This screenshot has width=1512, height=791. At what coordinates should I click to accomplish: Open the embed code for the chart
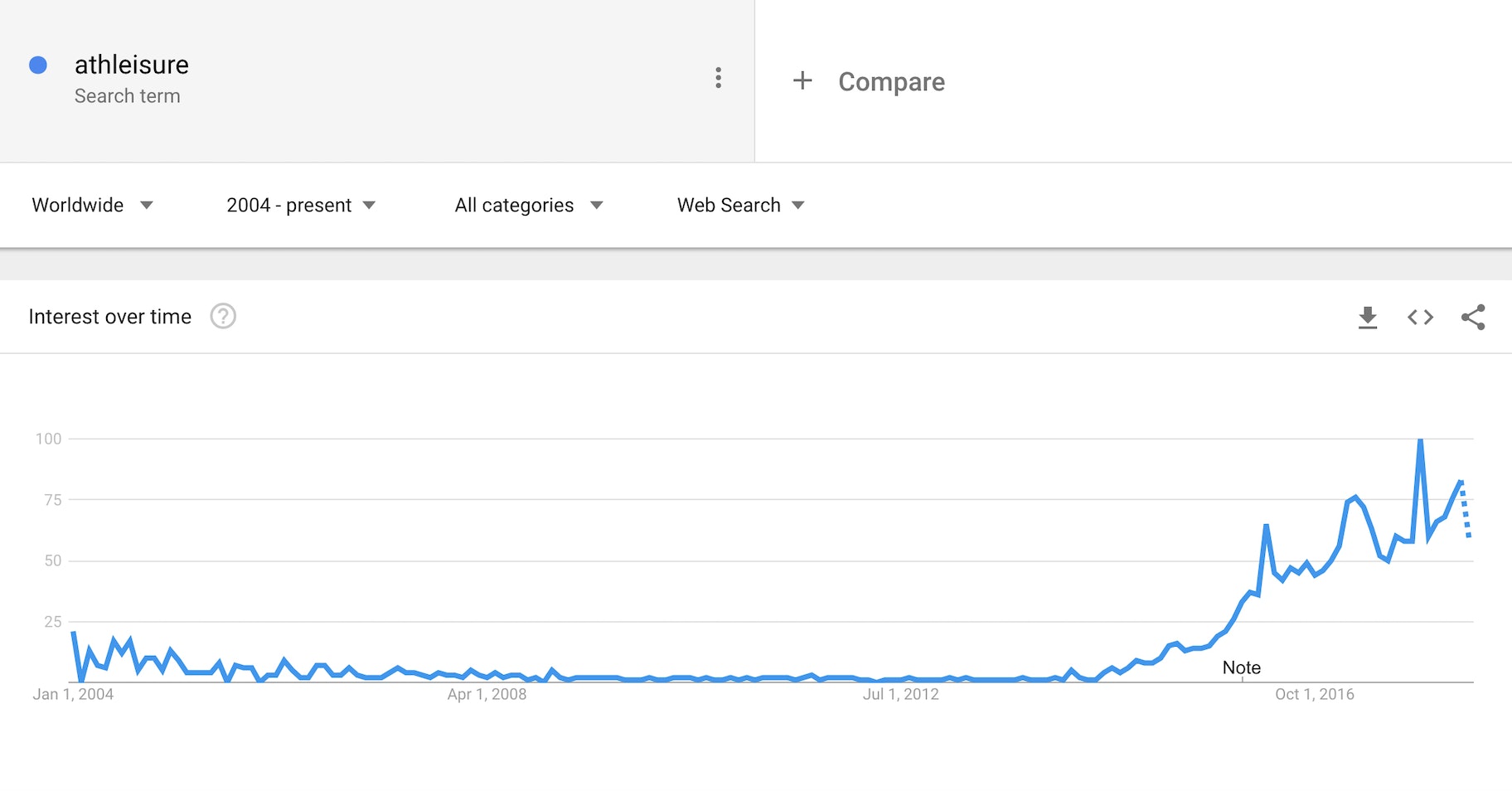[1420, 317]
